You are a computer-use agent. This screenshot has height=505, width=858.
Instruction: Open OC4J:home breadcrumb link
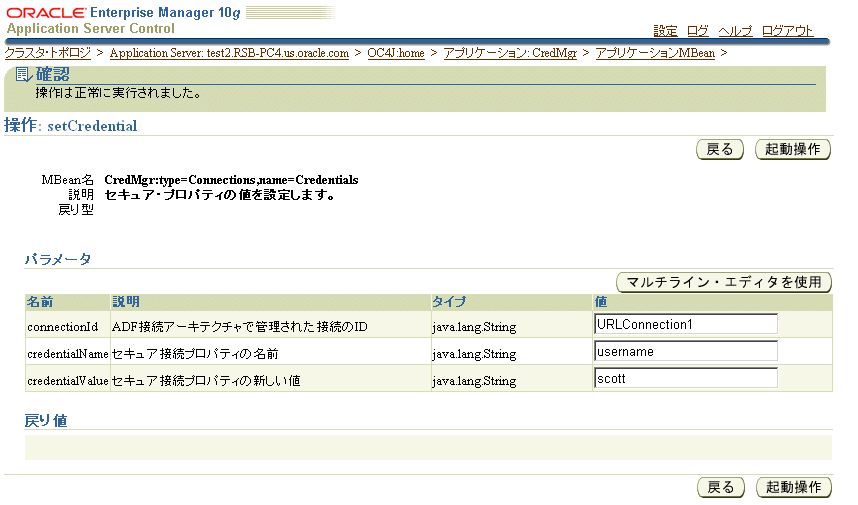pos(396,53)
